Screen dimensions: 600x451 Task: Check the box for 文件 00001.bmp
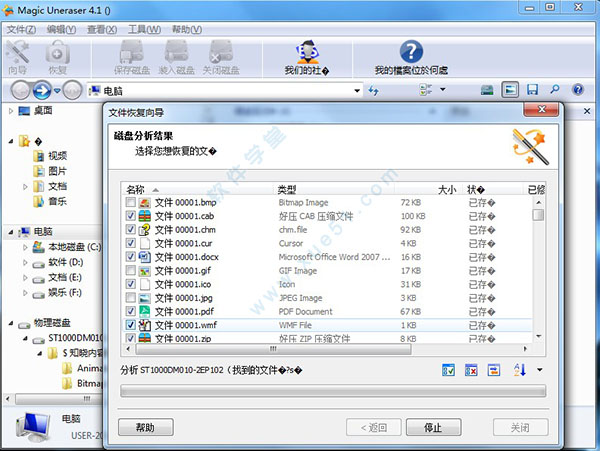click(x=130, y=202)
